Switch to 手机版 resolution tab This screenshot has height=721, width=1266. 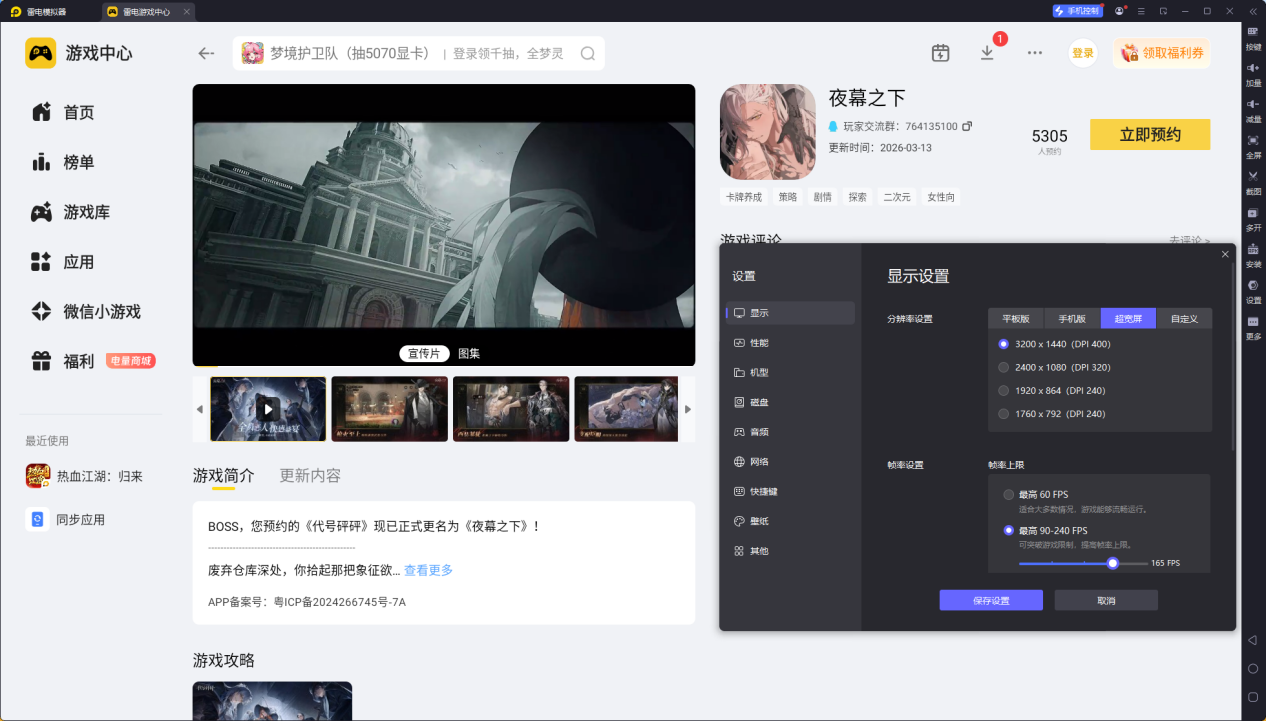(1073, 318)
